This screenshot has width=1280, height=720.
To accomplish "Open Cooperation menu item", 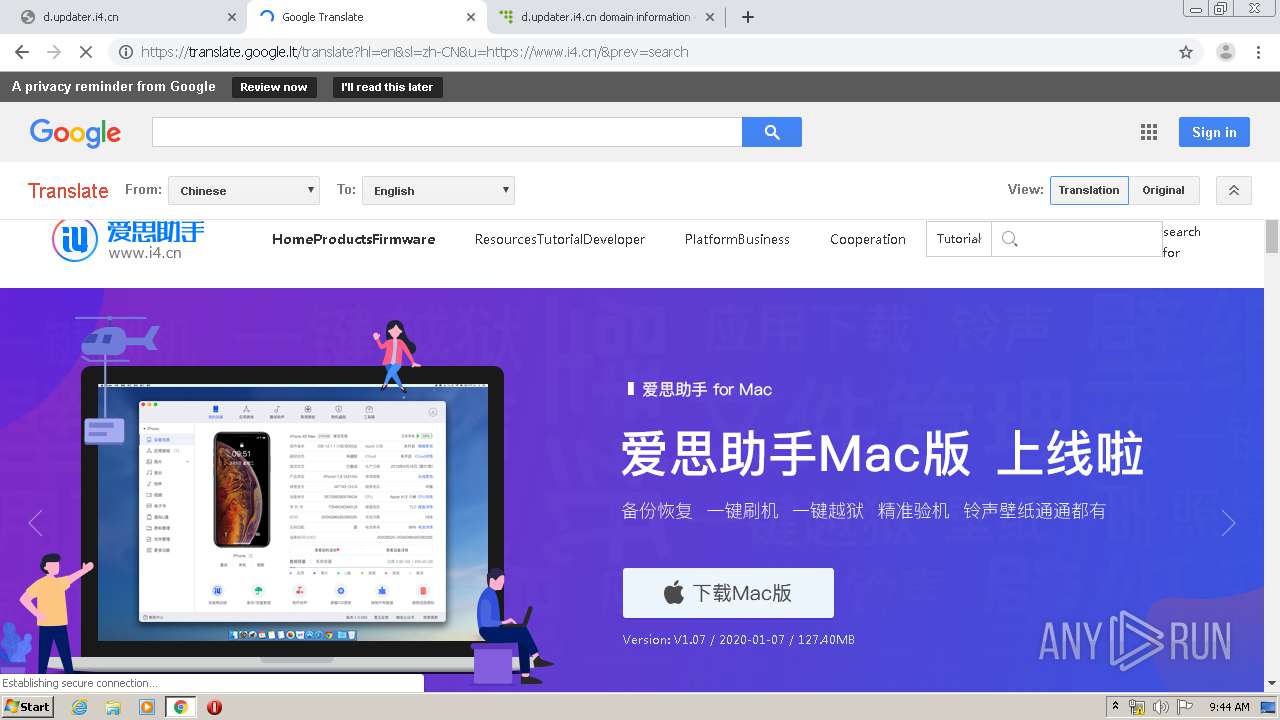I will click(x=868, y=239).
